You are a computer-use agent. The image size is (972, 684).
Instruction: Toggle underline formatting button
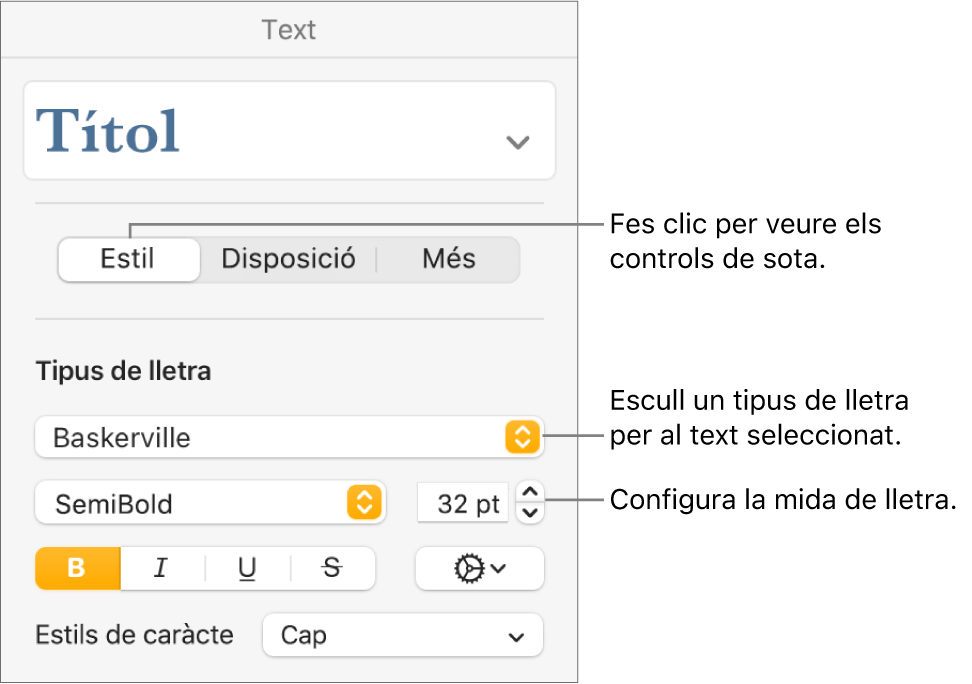(247, 568)
